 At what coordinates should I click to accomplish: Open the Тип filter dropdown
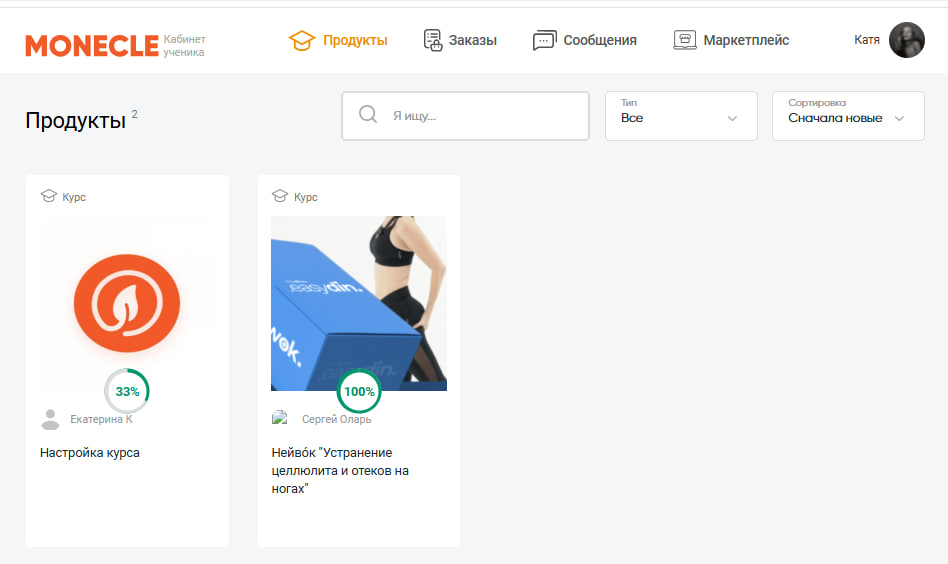coord(681,117)
